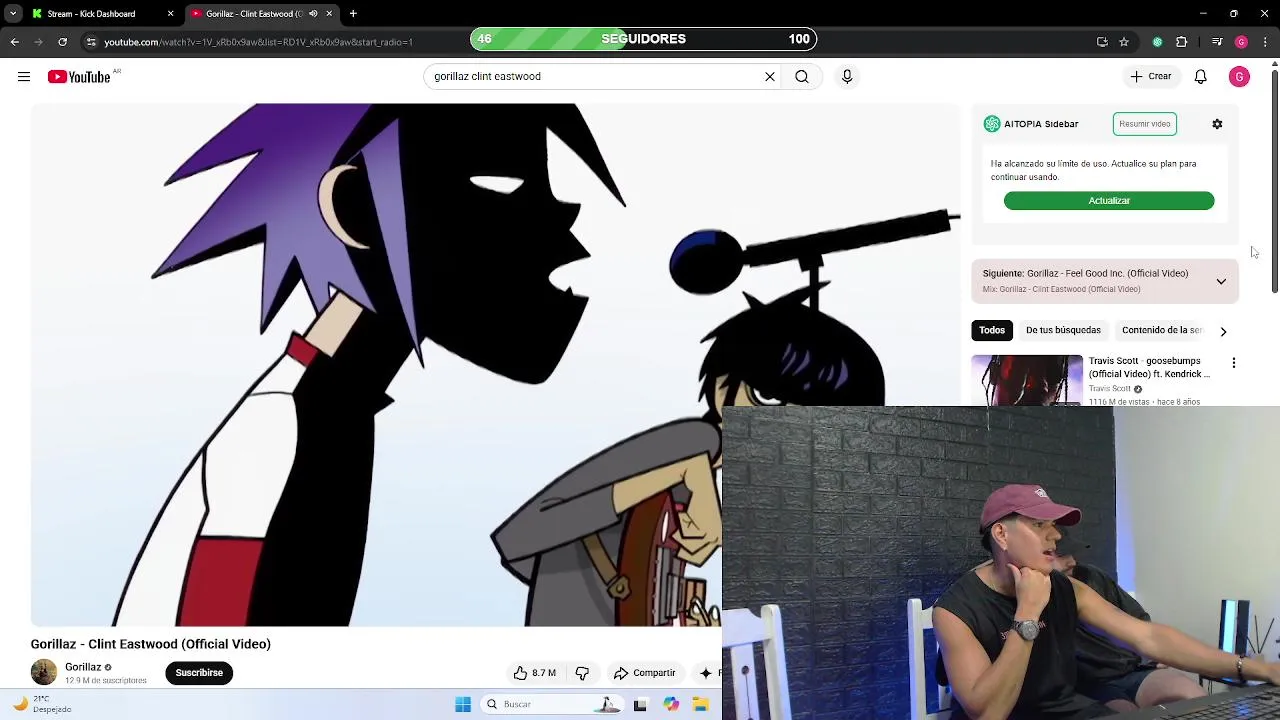Open Chrome three-dot menu
1280x720 pixels.
point(1265,42)
